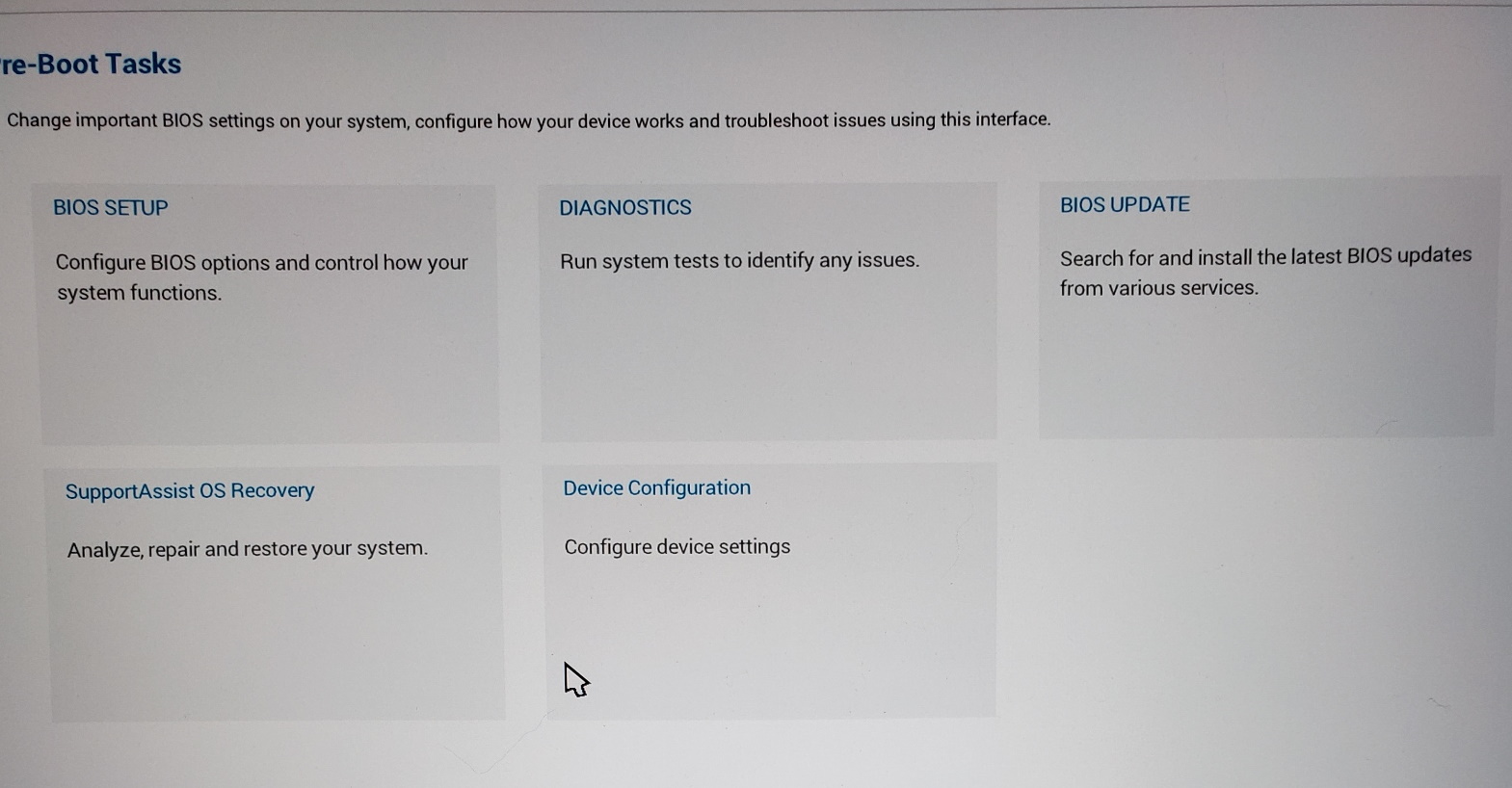This screenshot has width=1512, height=788.
Task: Click the "Pre-Boot Tasks" heading
Action: 91,65
